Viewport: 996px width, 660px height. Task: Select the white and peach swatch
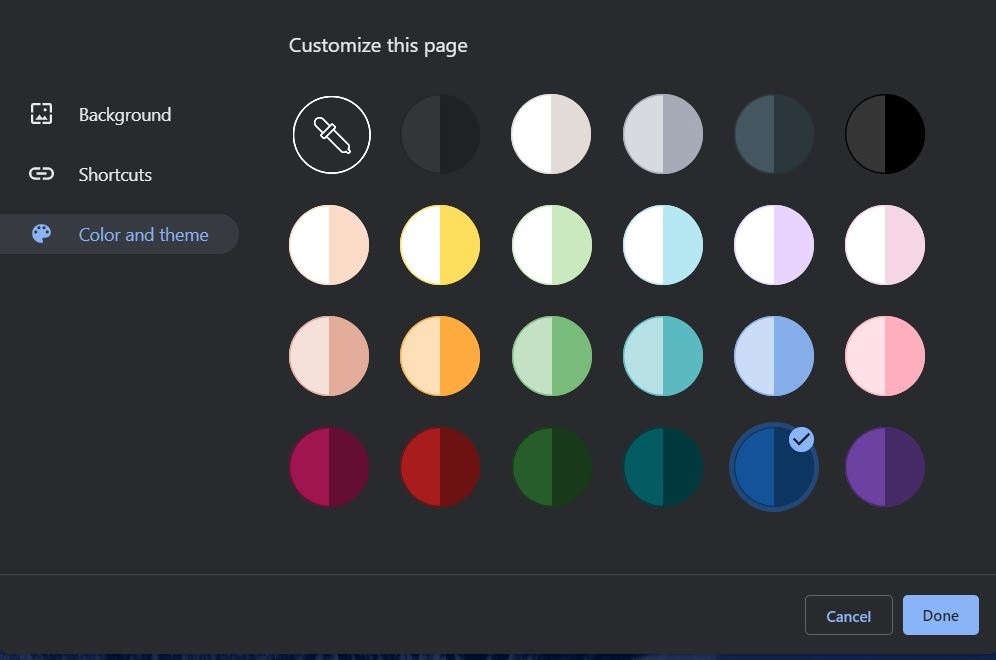329,245
